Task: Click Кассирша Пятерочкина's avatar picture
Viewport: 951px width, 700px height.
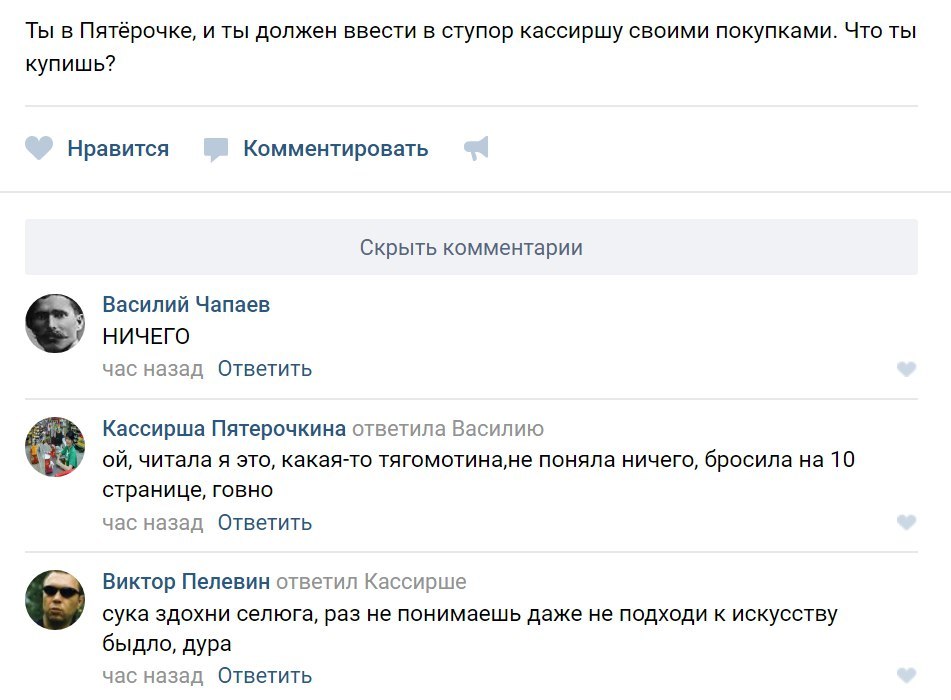Action: coord(55,447)
